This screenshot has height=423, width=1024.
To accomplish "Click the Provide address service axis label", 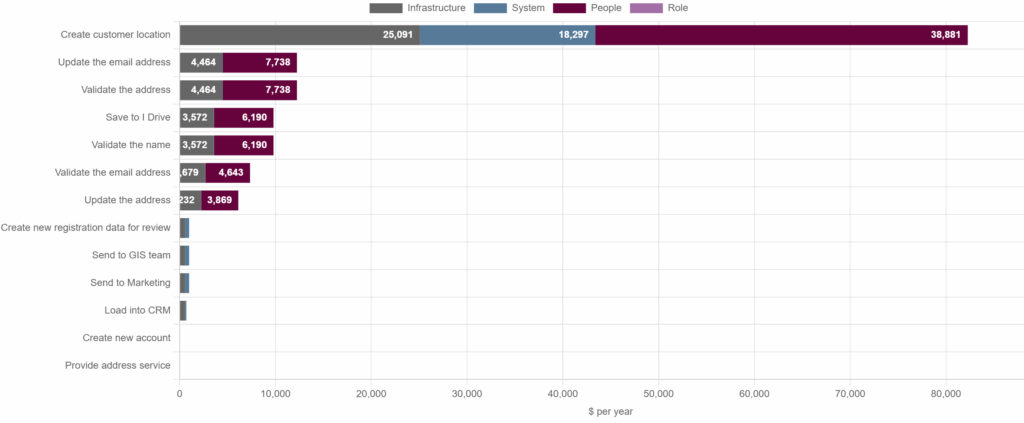I will click(x=118, y=366).
